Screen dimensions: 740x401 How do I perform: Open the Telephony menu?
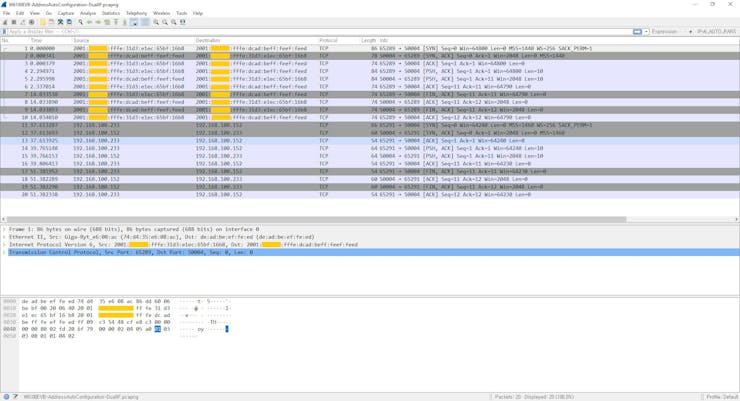136,13
